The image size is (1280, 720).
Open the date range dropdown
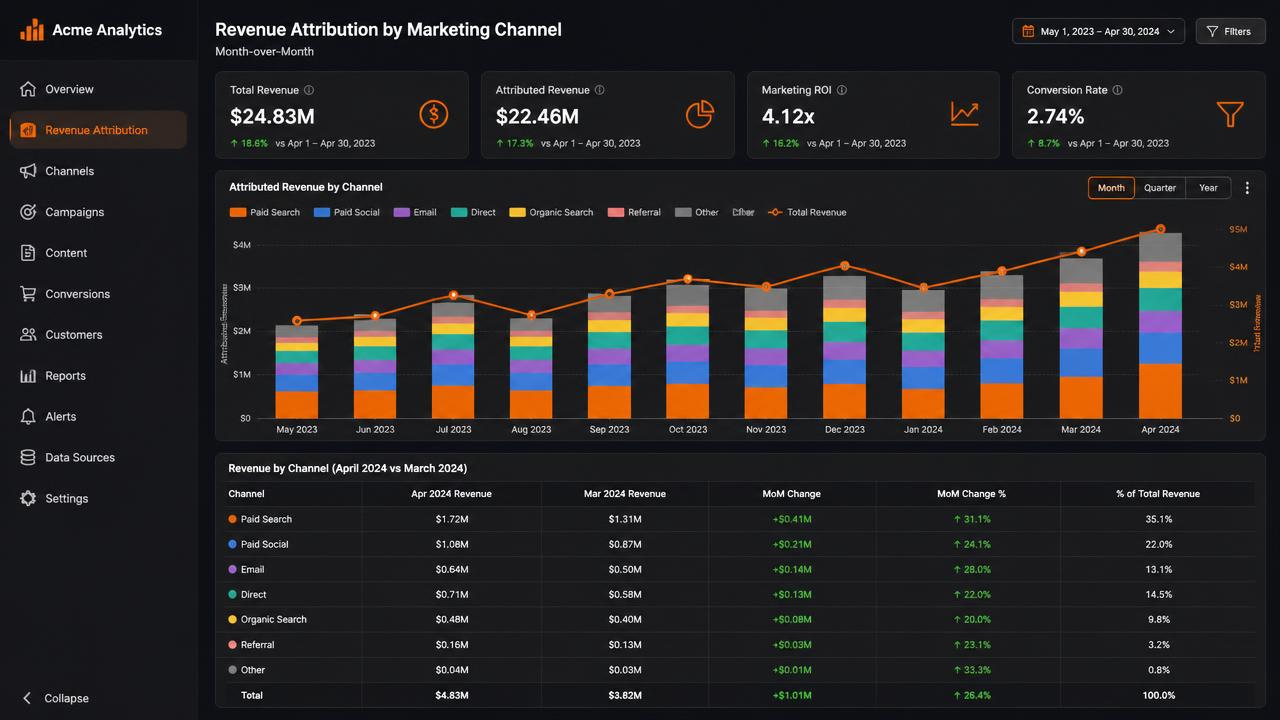(1099, 31)
